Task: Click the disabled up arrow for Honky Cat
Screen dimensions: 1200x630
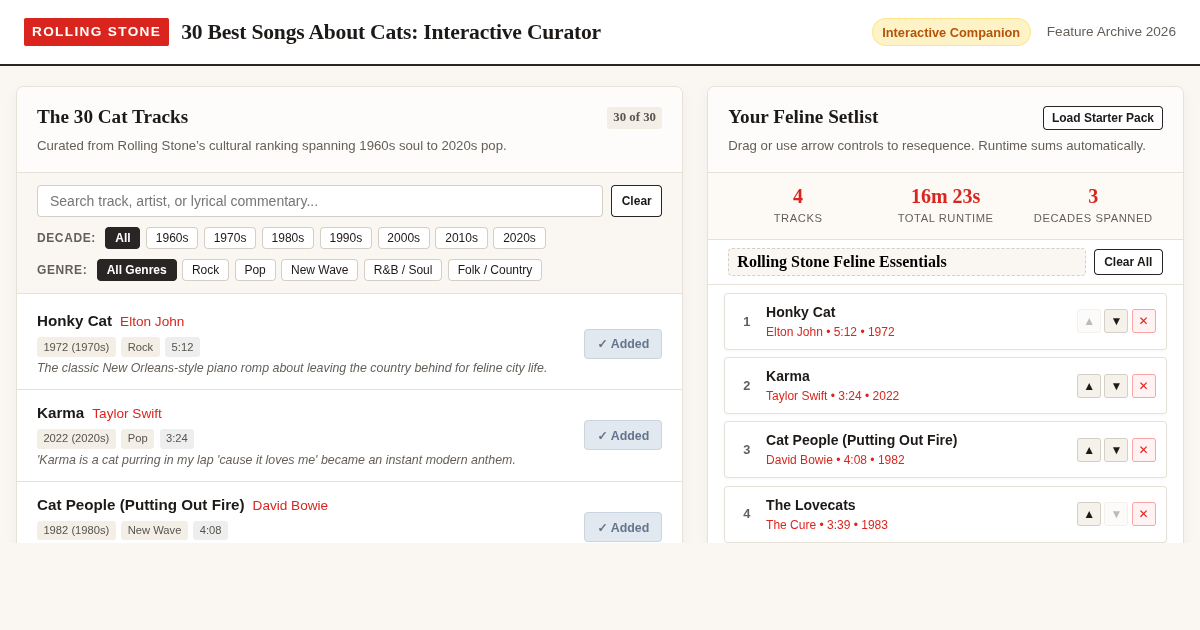Action: 1089,321
